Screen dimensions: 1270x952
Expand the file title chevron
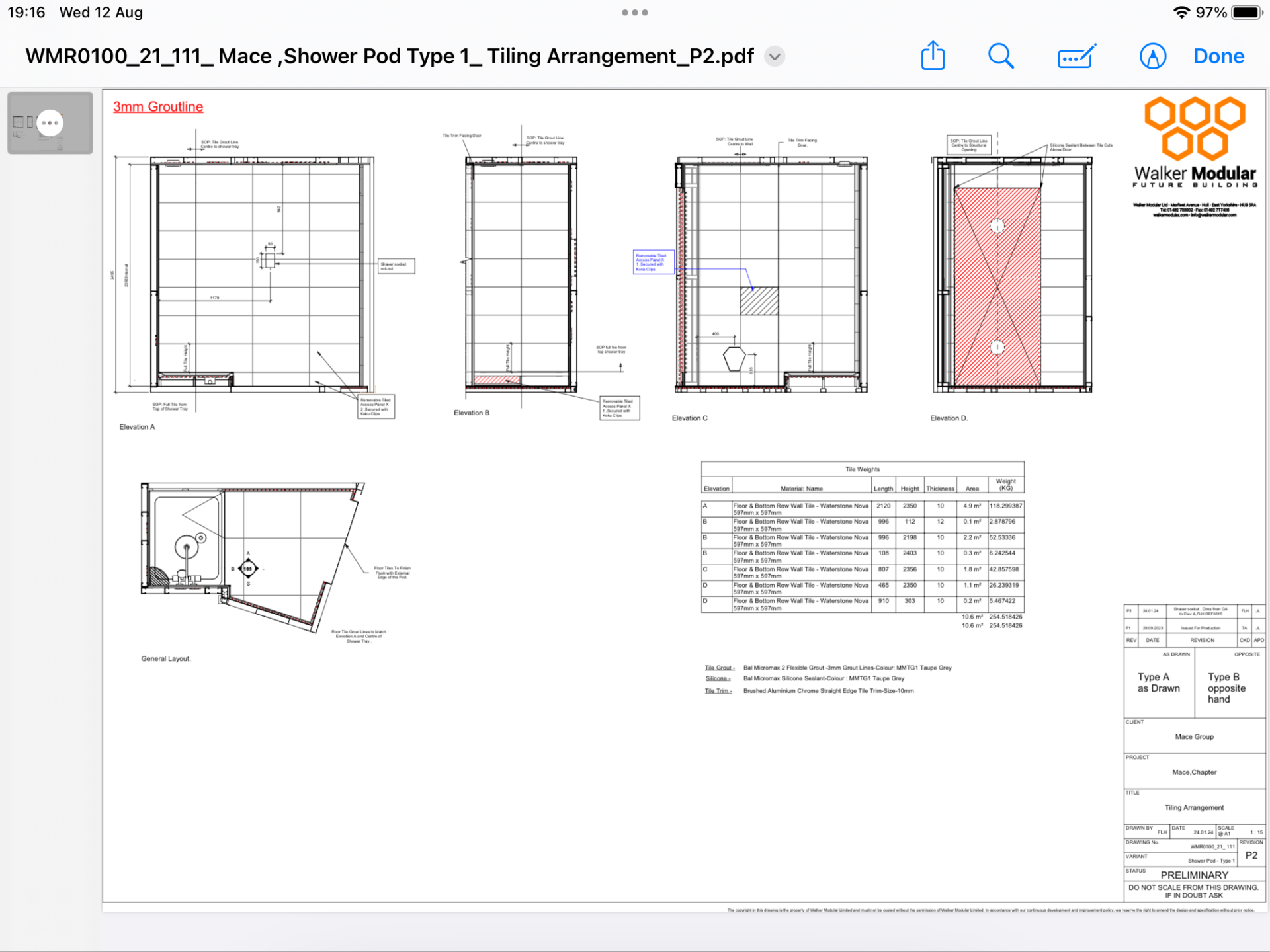pos(775,57)
